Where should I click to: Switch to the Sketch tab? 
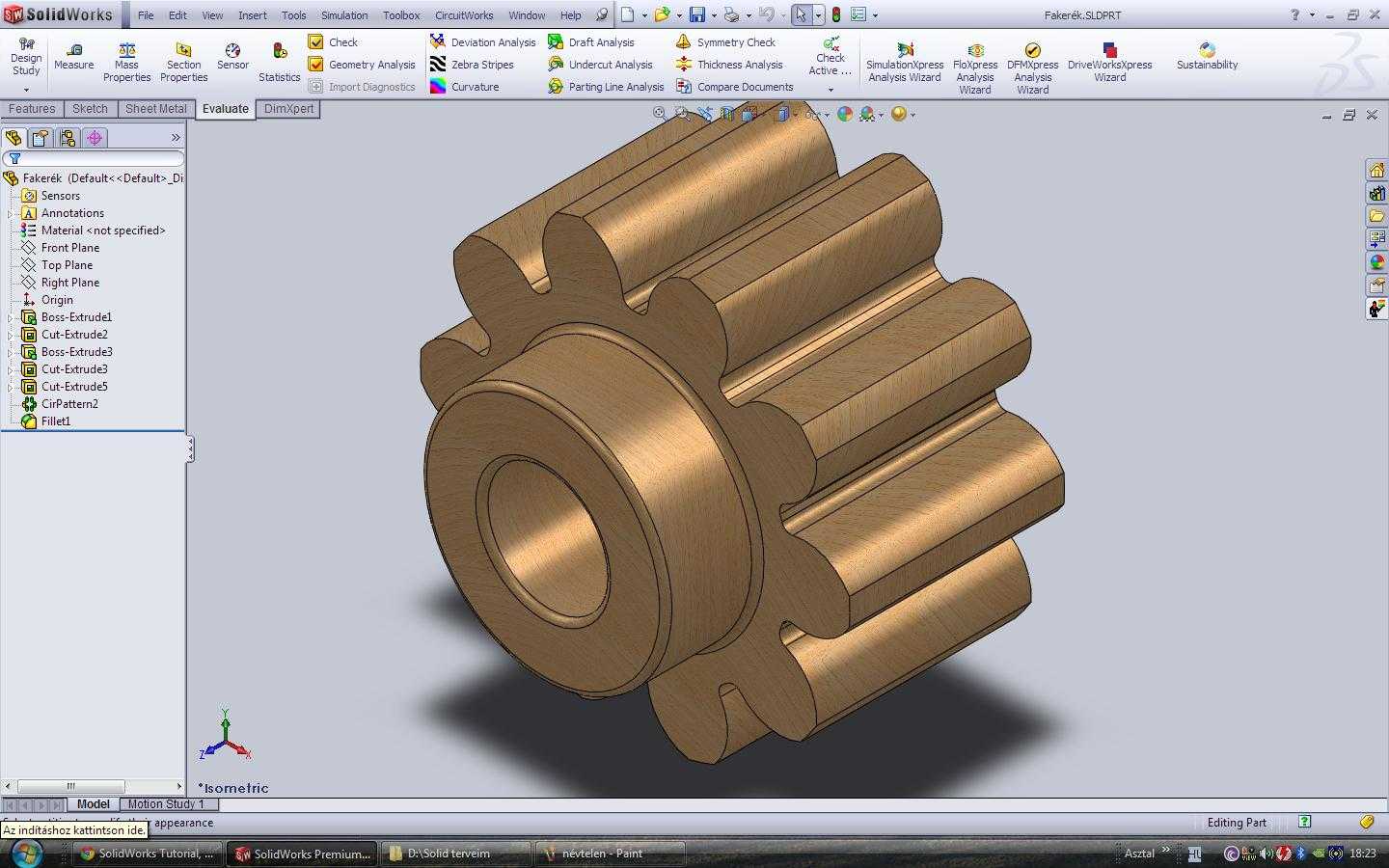[x=90, y=109]
